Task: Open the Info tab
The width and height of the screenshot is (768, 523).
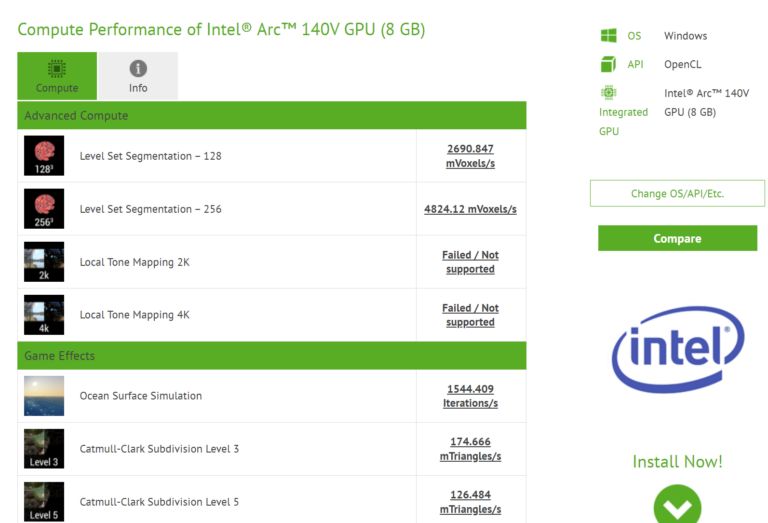Action: click(138, 76)
